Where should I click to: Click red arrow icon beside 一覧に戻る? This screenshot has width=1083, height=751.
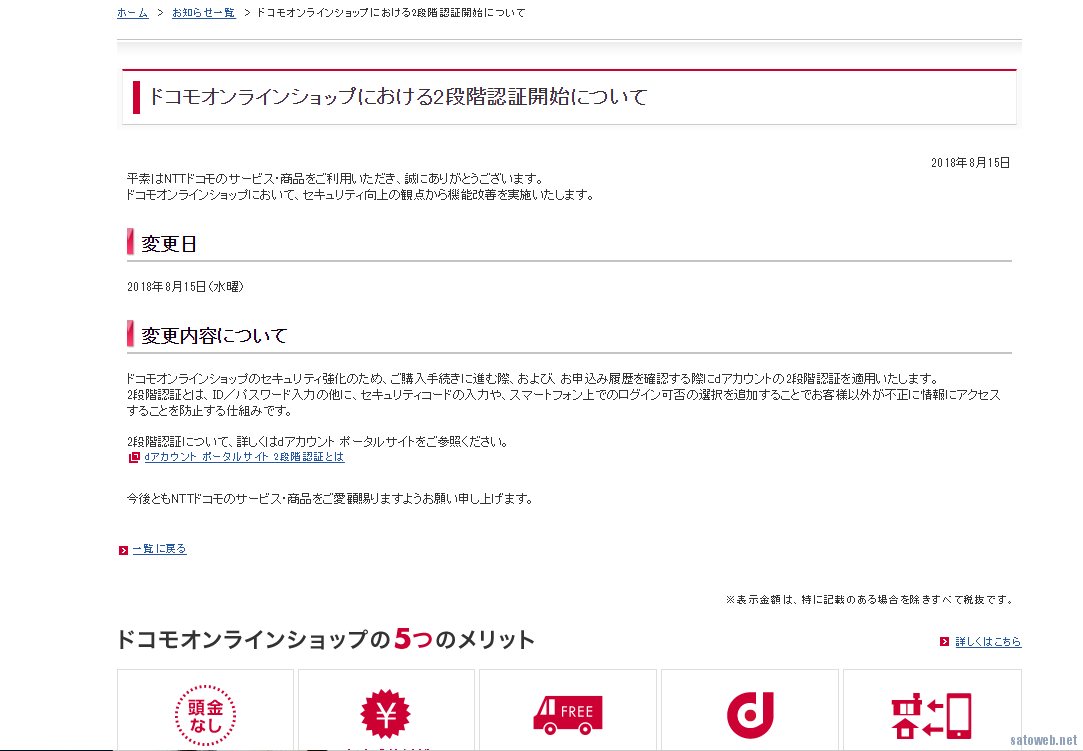click(x=123, y=550)
